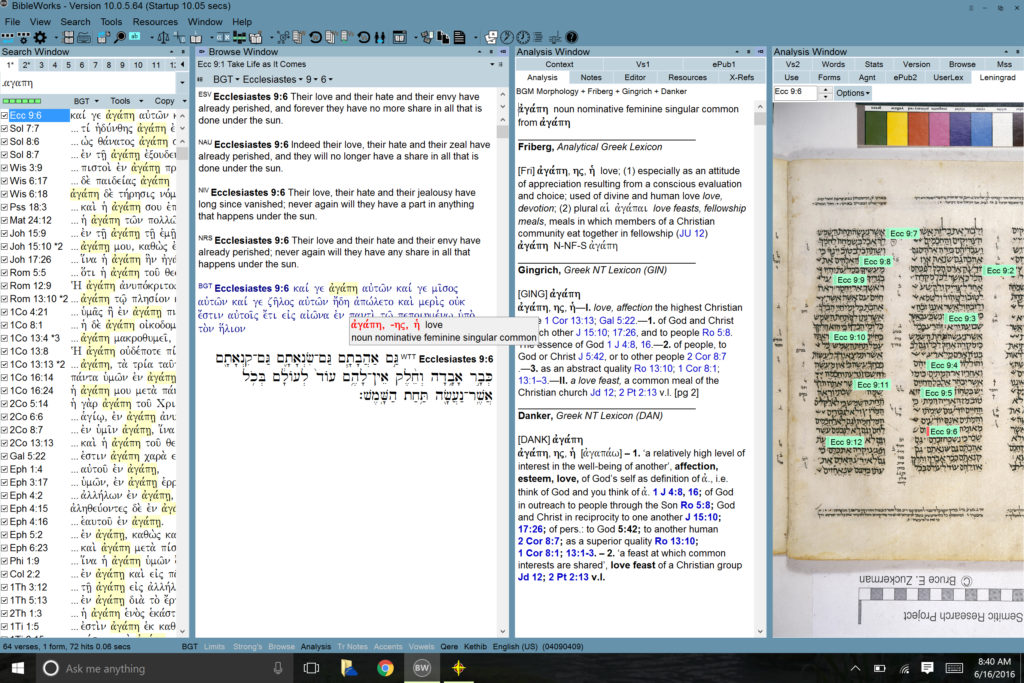This screenshot has width=1024, height=683.
Task: Follow the JU 12 link in Friberg entry
Action: pos(692,233)
